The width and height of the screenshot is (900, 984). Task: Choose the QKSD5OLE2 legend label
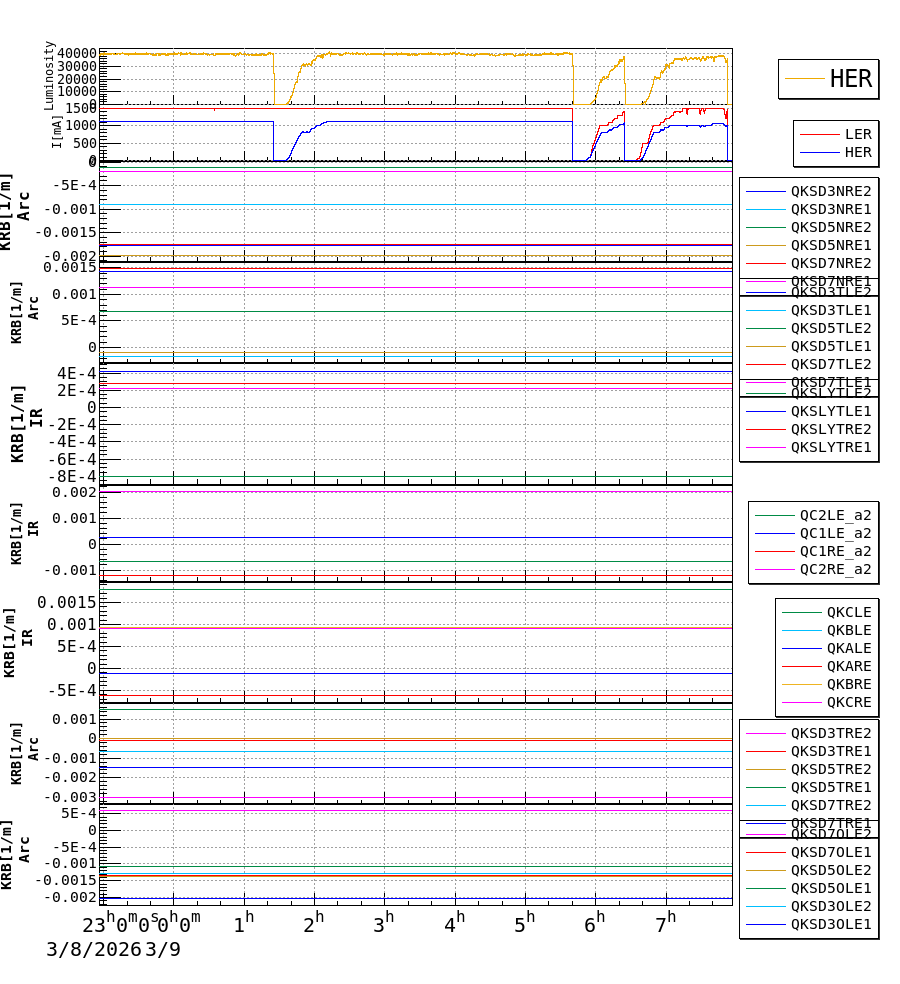tap(830, 871)
